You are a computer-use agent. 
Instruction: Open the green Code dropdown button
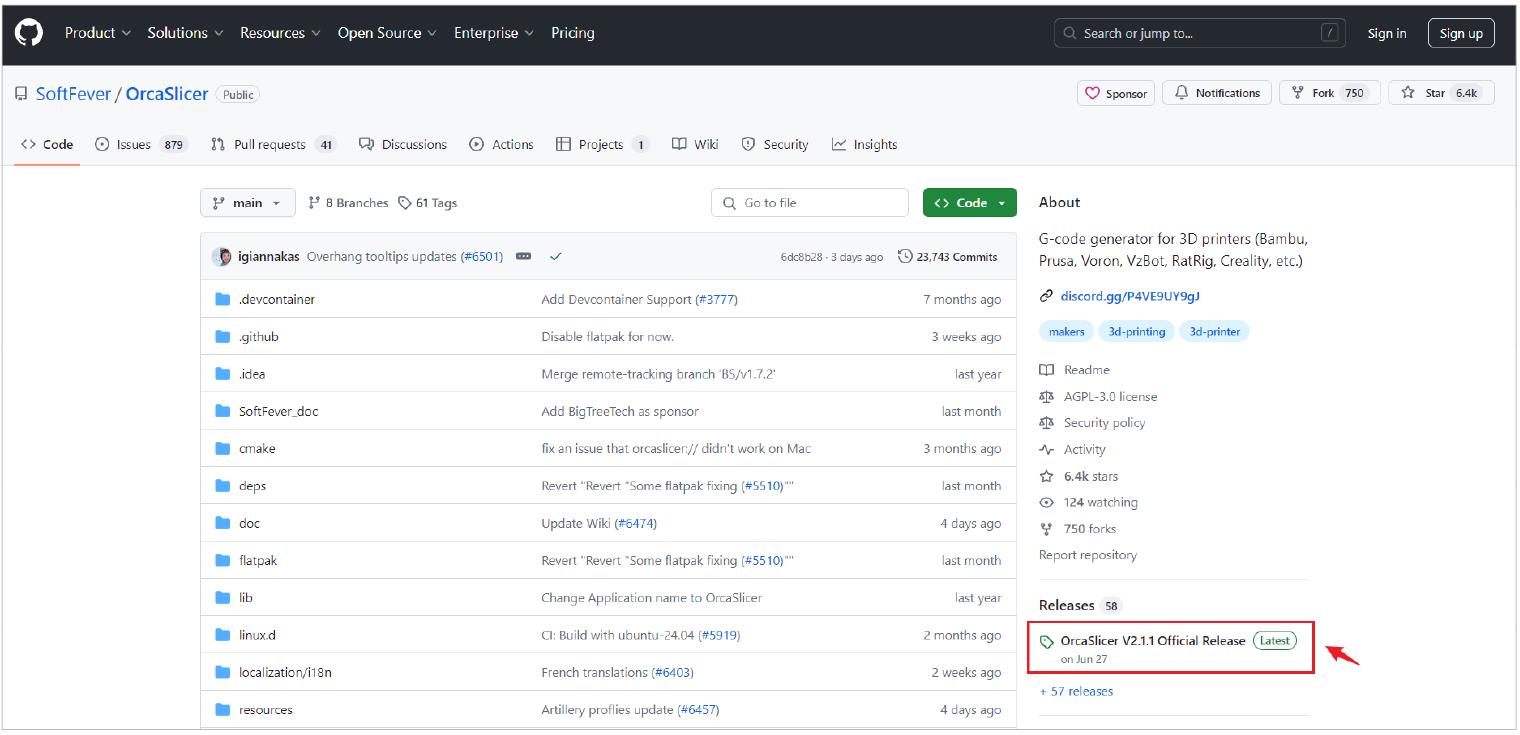tap(970, 203)
